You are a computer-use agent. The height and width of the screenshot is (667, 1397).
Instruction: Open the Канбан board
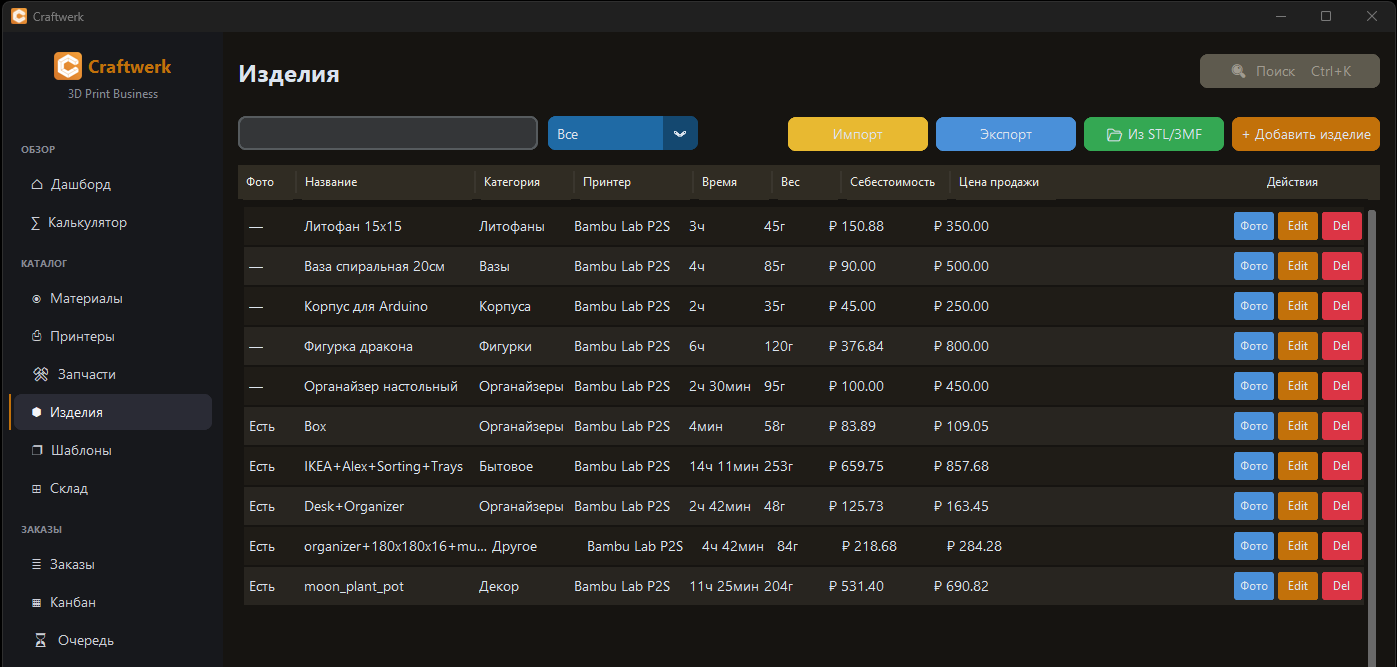tap(72, 603)
